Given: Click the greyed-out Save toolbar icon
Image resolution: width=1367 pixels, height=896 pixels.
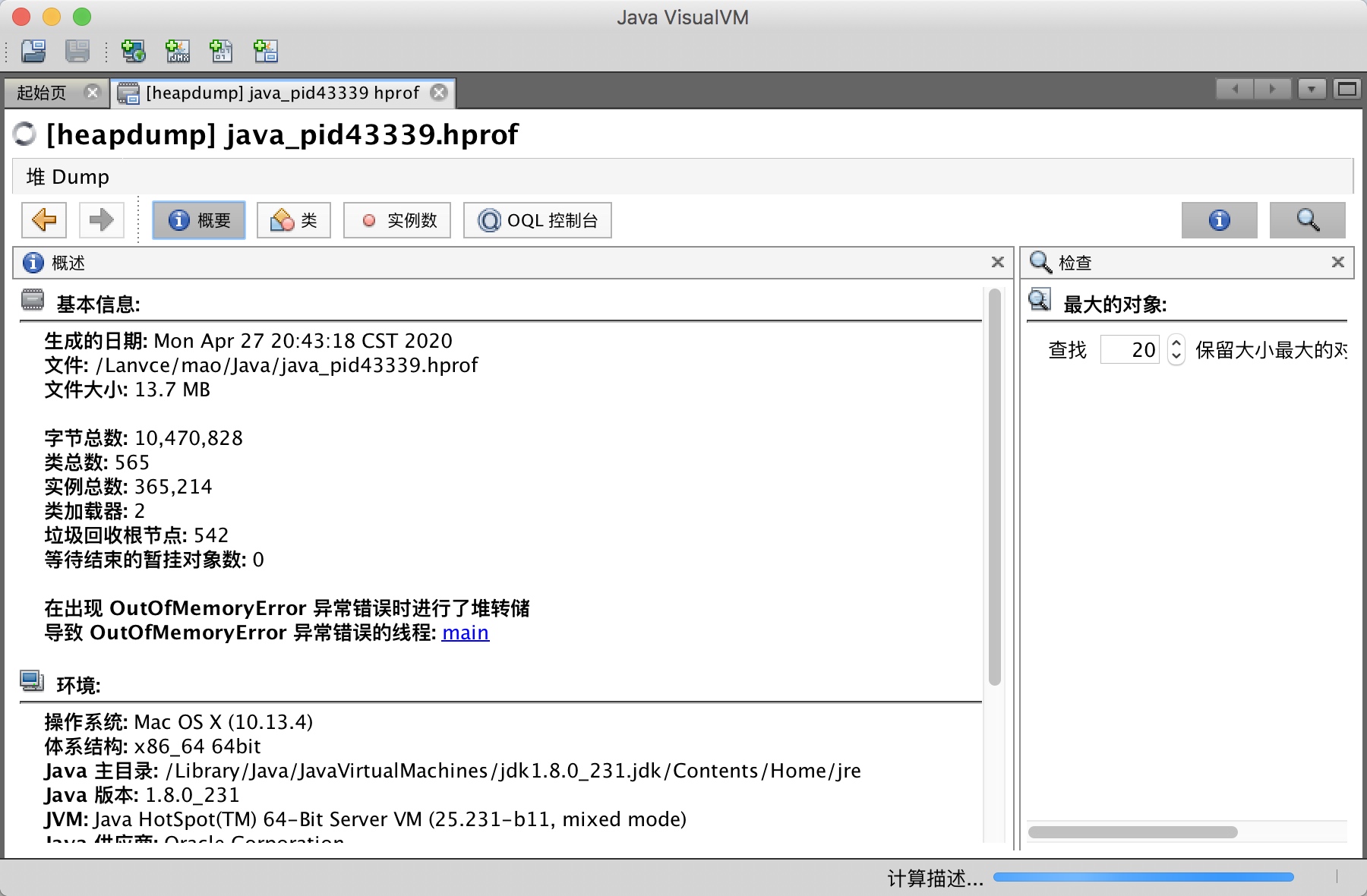Looking at the screenshot, I should [77, 51].
